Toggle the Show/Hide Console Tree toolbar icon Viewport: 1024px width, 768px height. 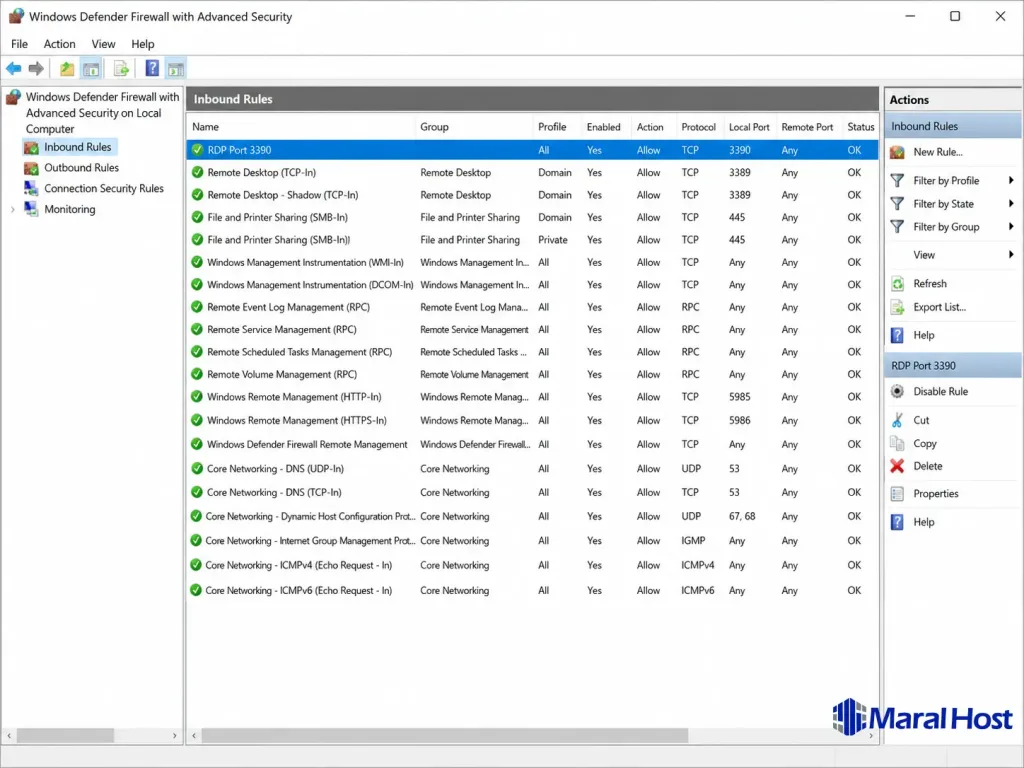point(91,68)
